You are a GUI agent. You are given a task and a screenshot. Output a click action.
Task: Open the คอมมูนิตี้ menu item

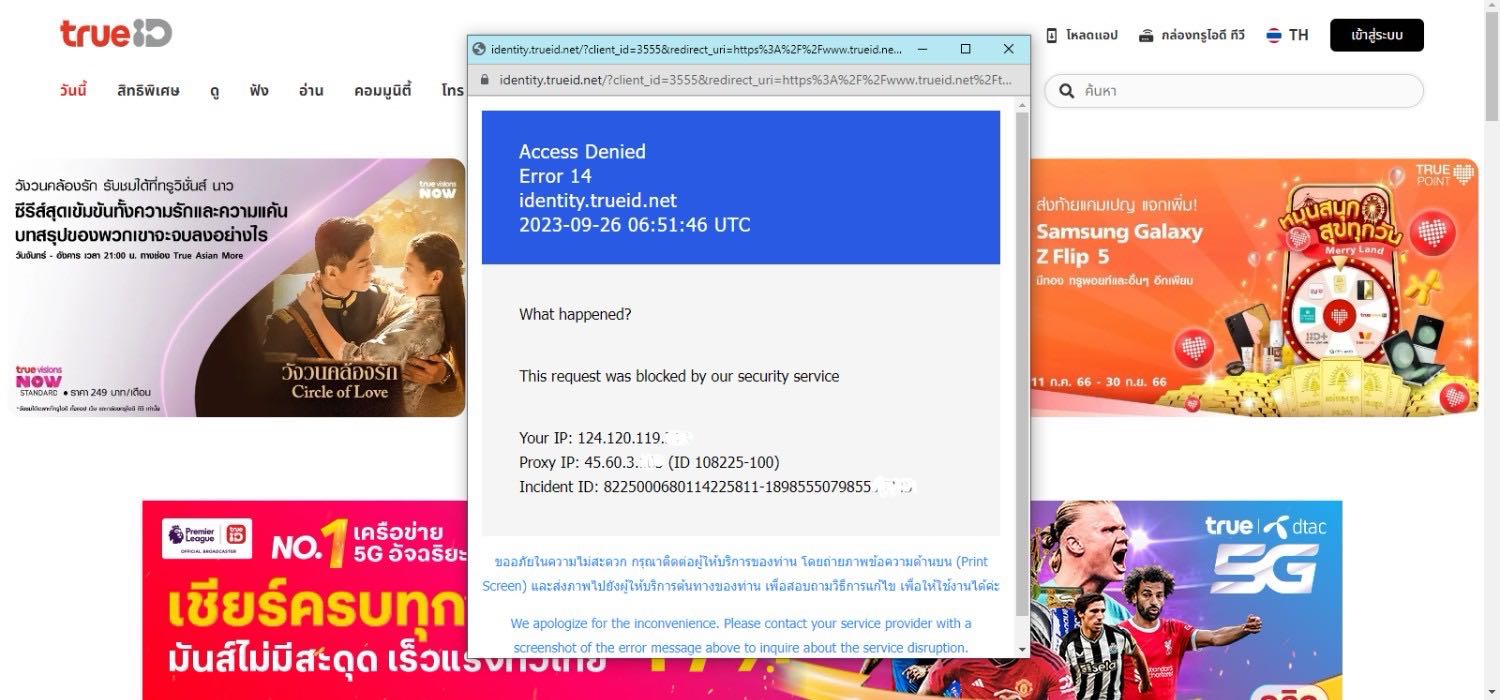point(382,90)
